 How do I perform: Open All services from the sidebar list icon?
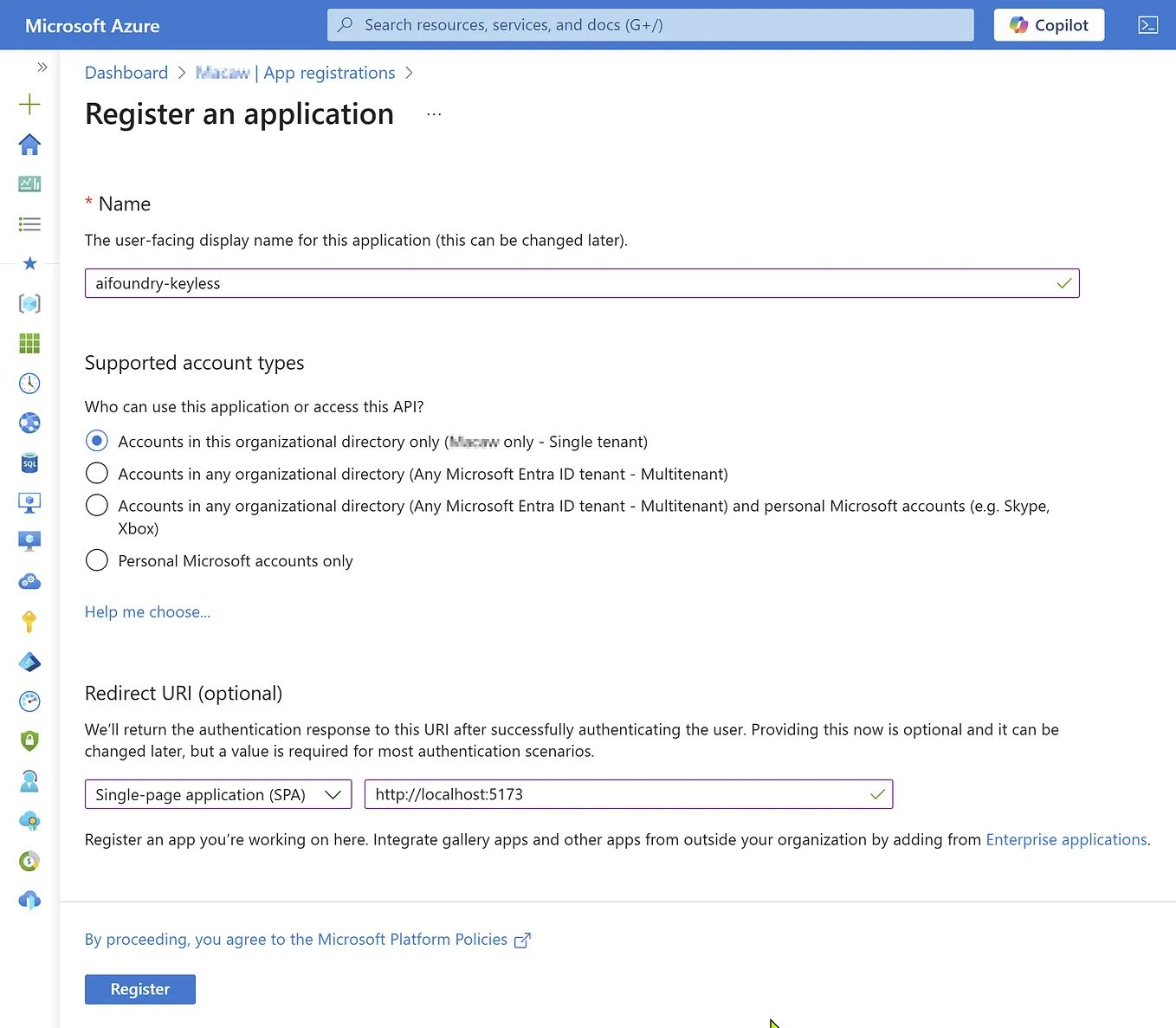pyautogui.click(x=29, y=224)
